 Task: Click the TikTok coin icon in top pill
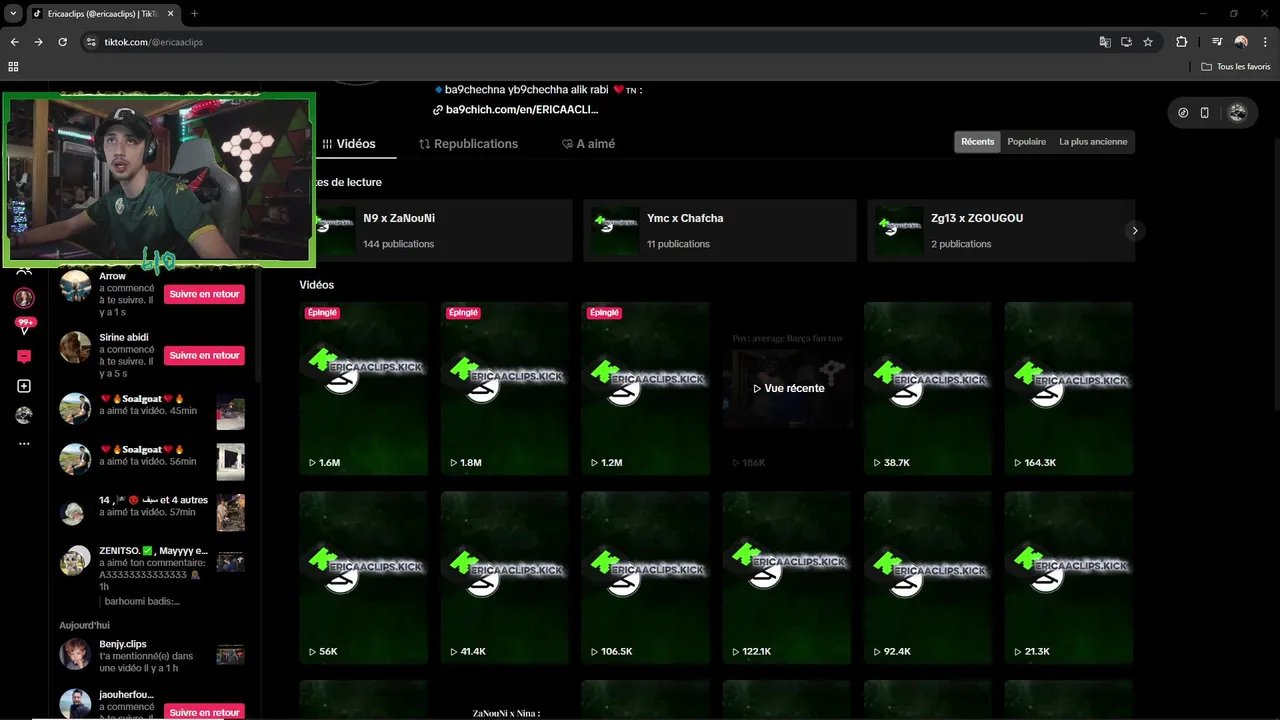[x=1183, y=113]
